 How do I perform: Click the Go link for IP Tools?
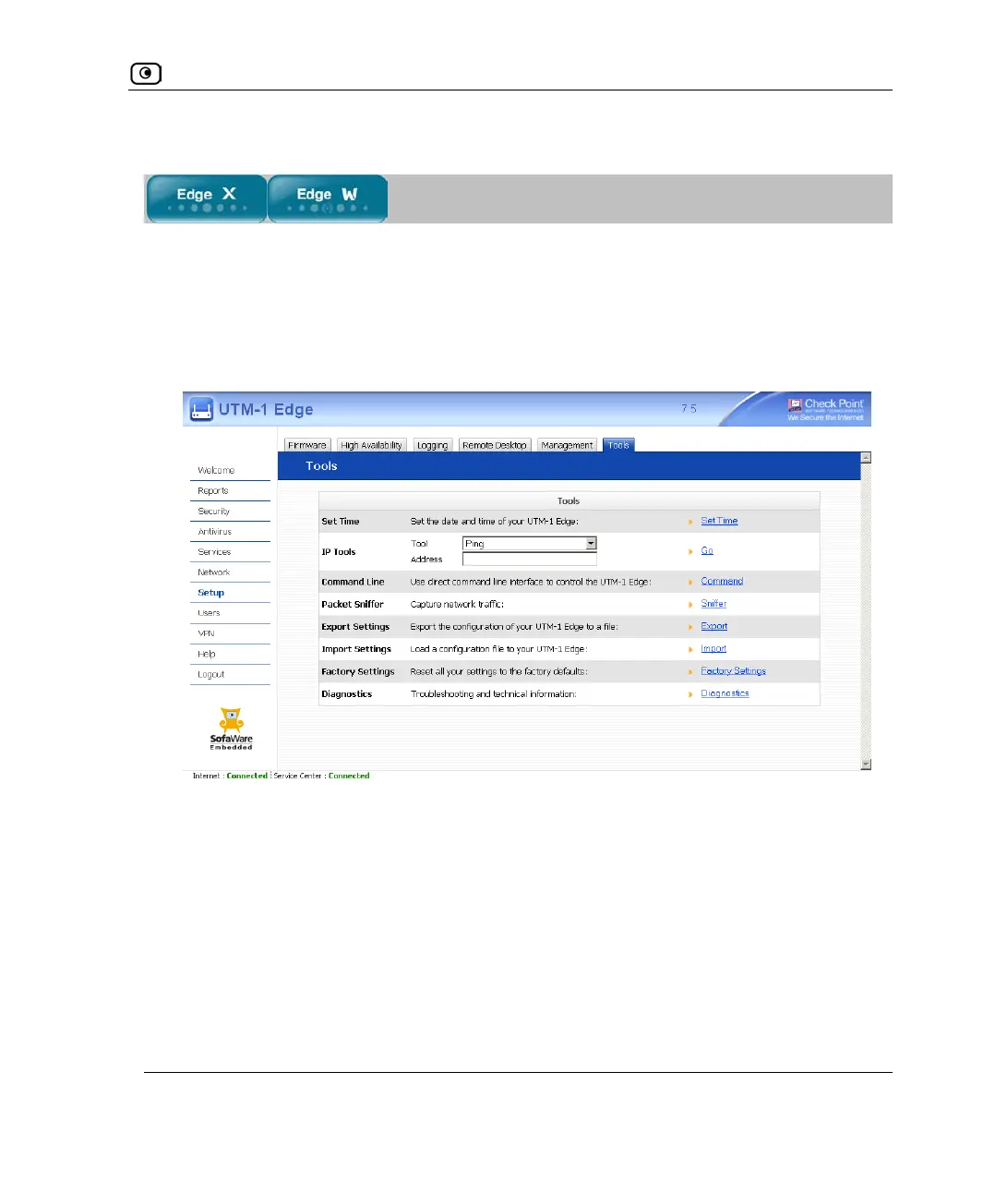[x=707, y=550]
